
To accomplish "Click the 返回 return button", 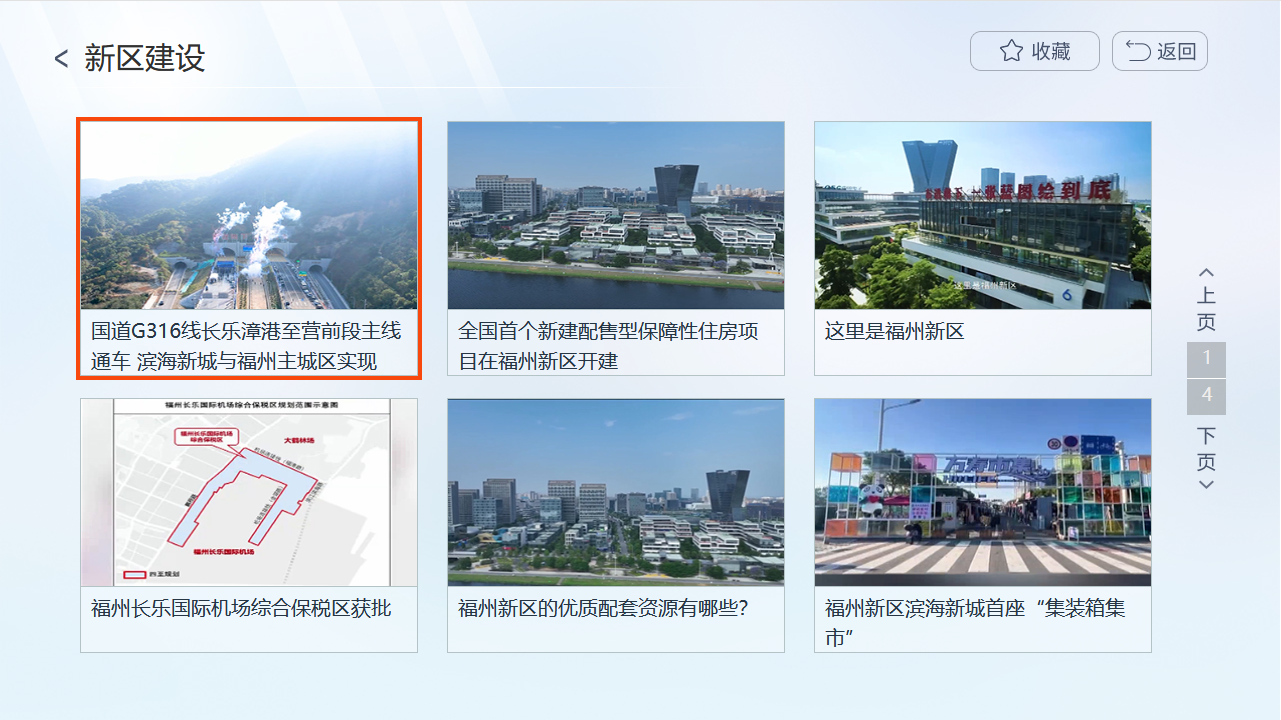I will coord(1159,50).
